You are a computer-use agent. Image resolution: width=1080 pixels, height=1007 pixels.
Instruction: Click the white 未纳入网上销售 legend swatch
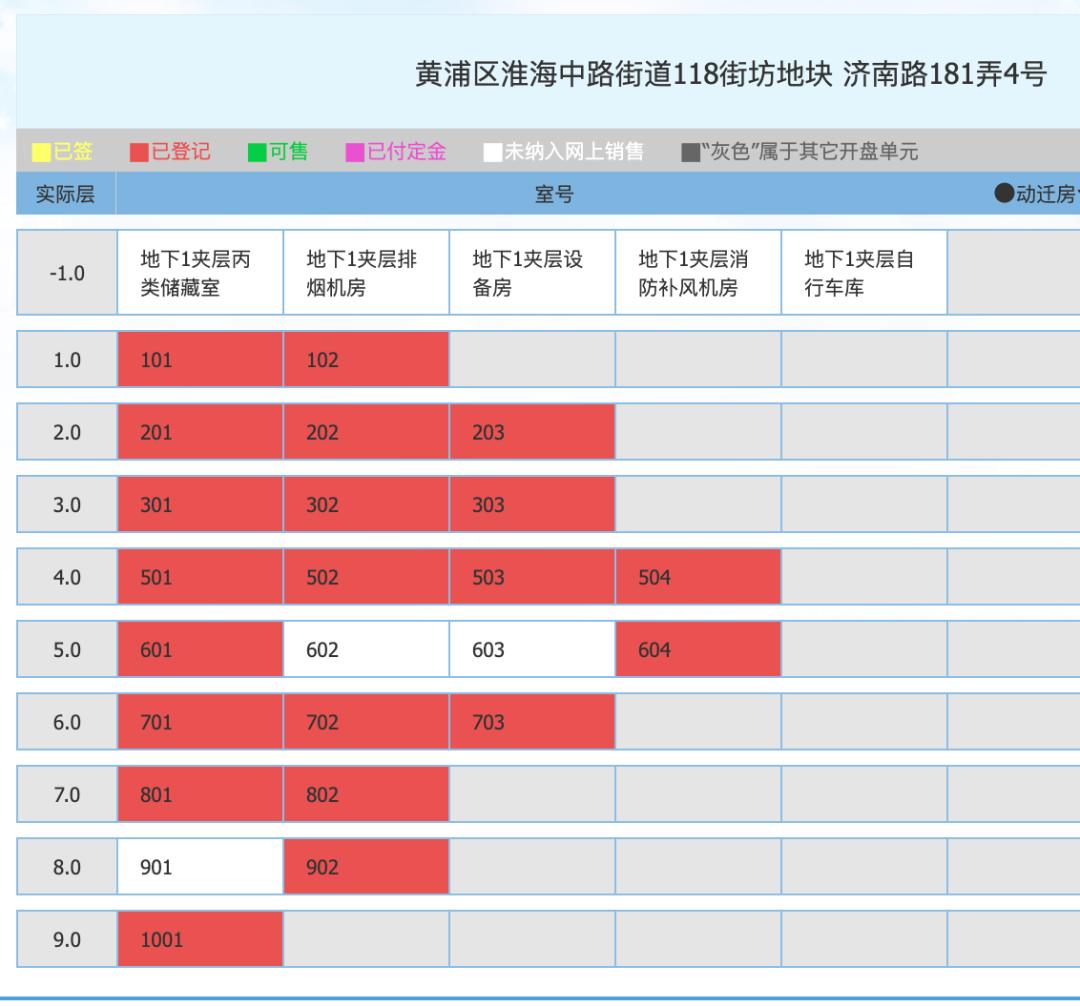coord(492,153)
